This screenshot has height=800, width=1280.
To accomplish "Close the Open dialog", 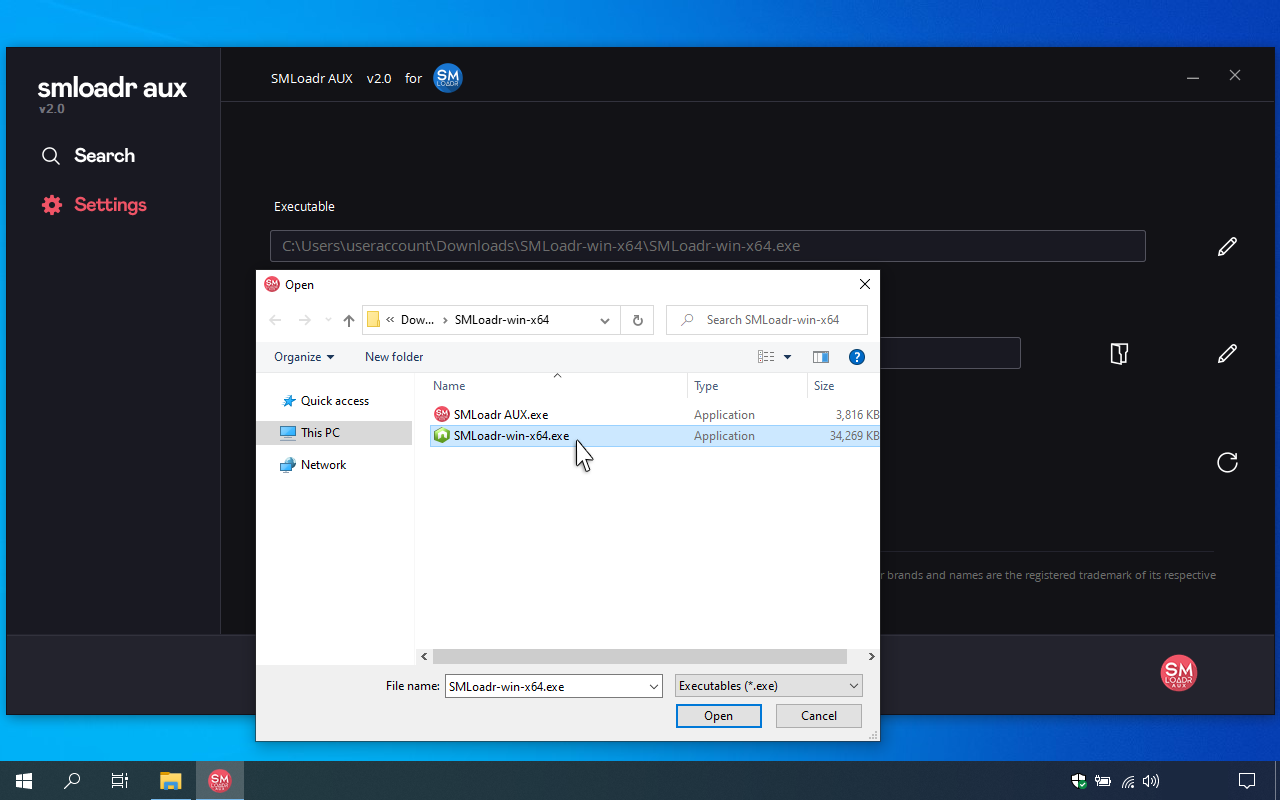I will click(865, 284).
